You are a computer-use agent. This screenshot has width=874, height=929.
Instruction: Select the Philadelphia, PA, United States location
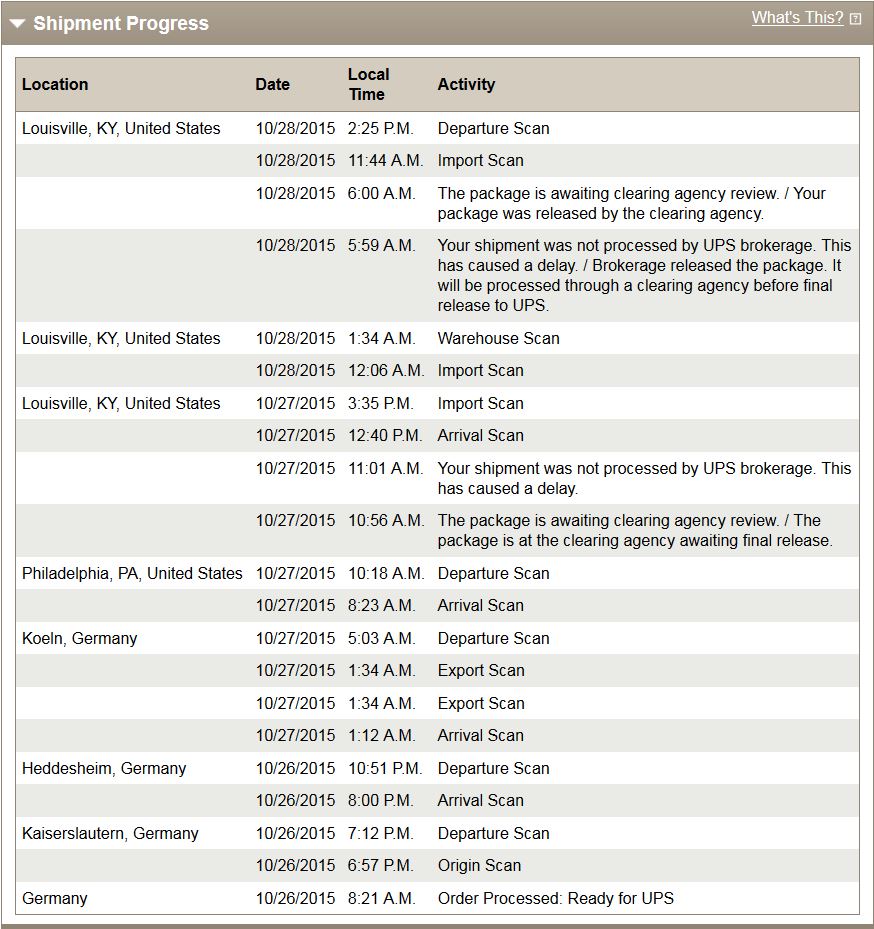pos(132,573)
